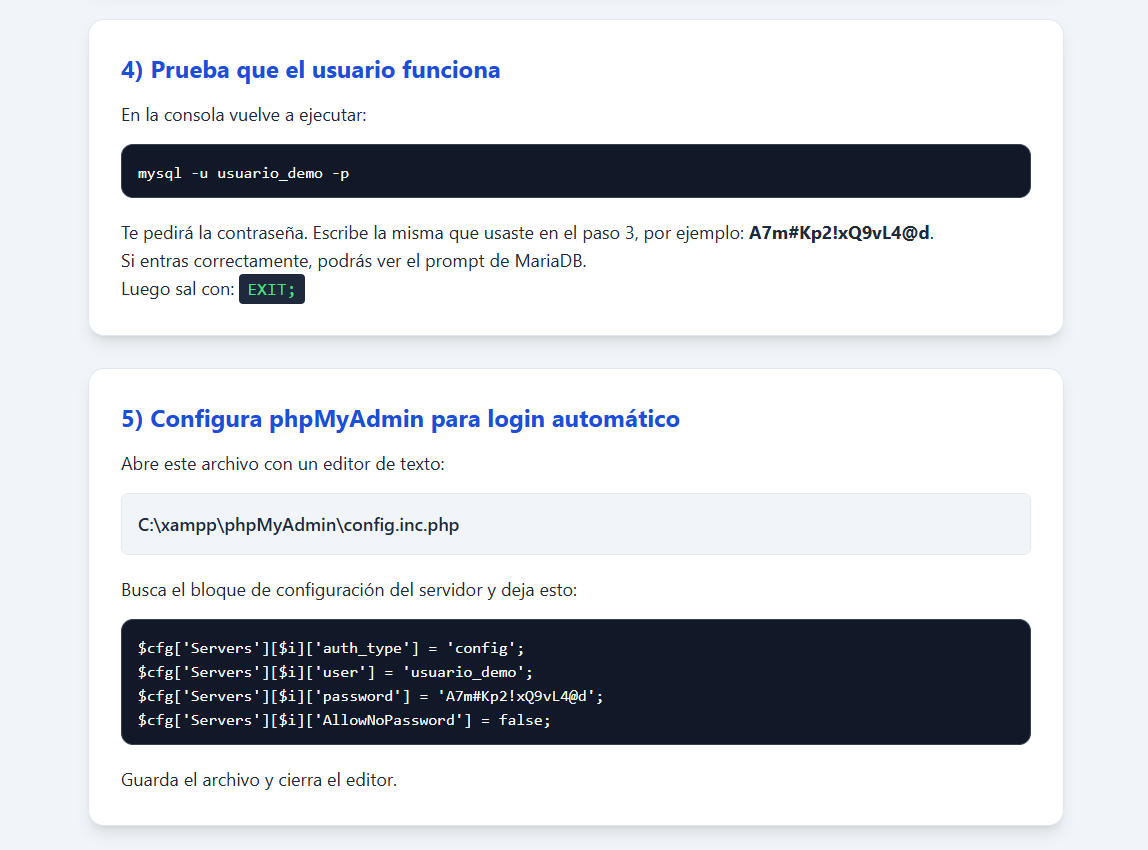Image resolution: width=1148 pixels, height=850 pixels.
Task: Click the sentence about the MariaDB prompt
Action: [354, 261]
